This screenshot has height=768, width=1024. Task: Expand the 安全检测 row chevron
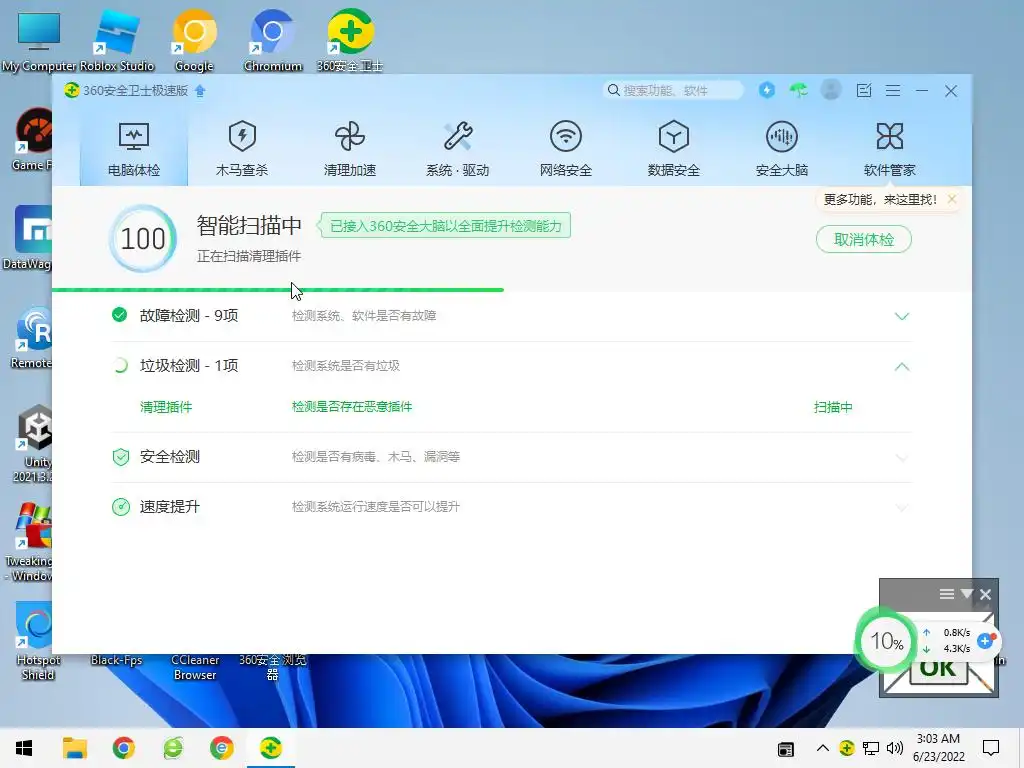coord(901,458)
